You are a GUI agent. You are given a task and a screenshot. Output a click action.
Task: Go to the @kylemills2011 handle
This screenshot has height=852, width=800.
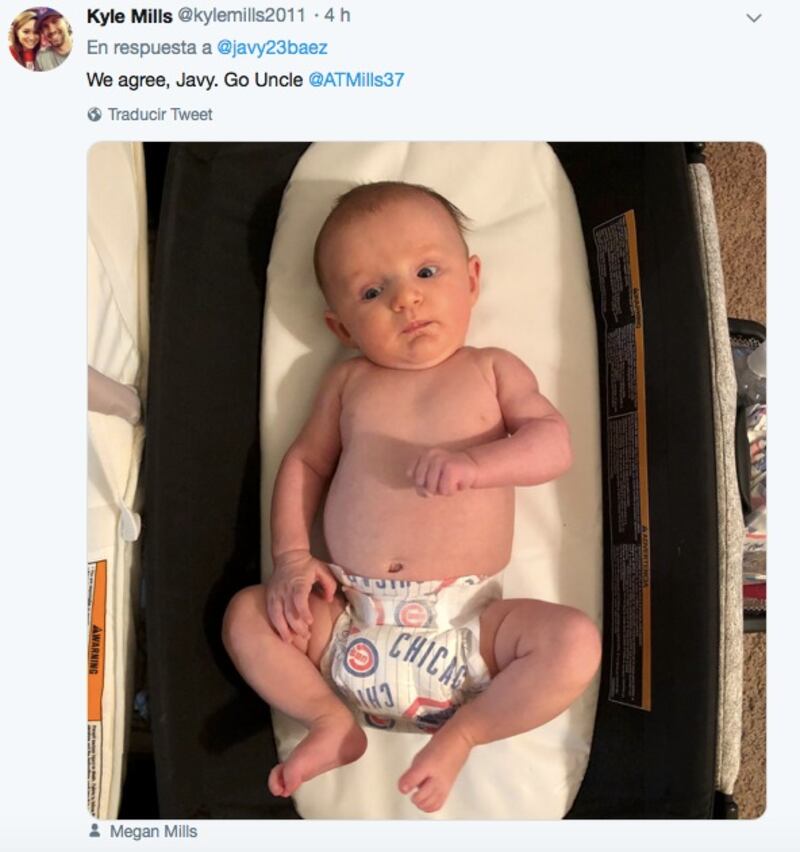pos(240,16)
